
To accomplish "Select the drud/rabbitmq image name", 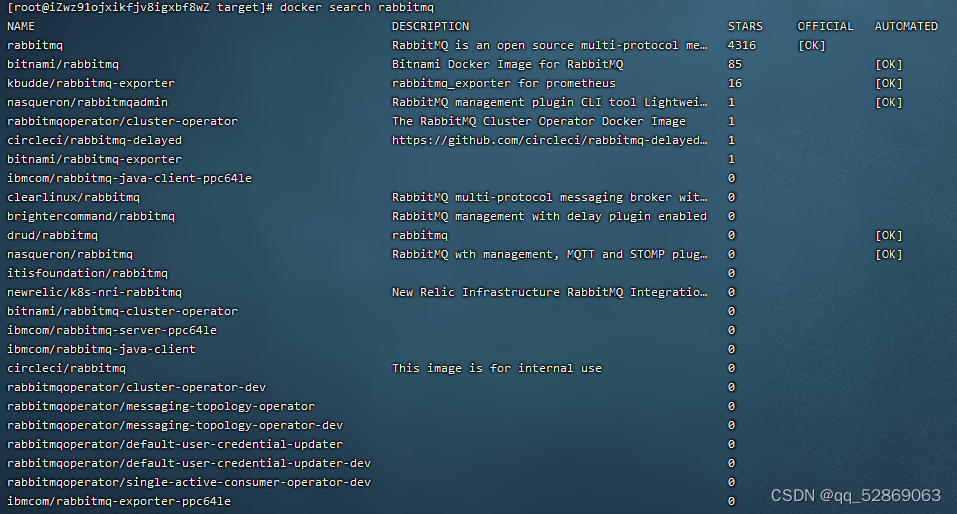I will tap(52, 235).
